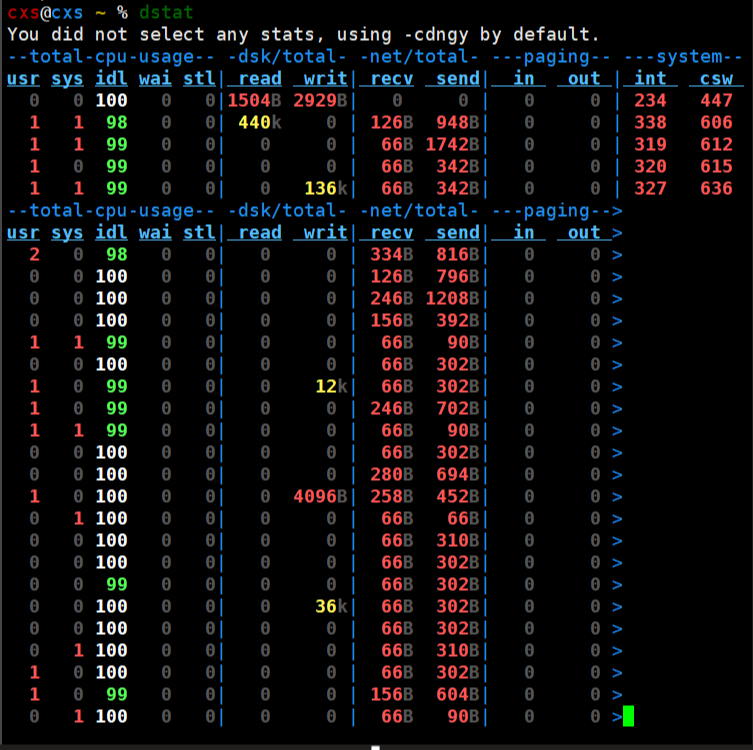The width and height of the screenshot is (753, 750).
Task: Click context switch count '612'
Action: tap(716, 145)
